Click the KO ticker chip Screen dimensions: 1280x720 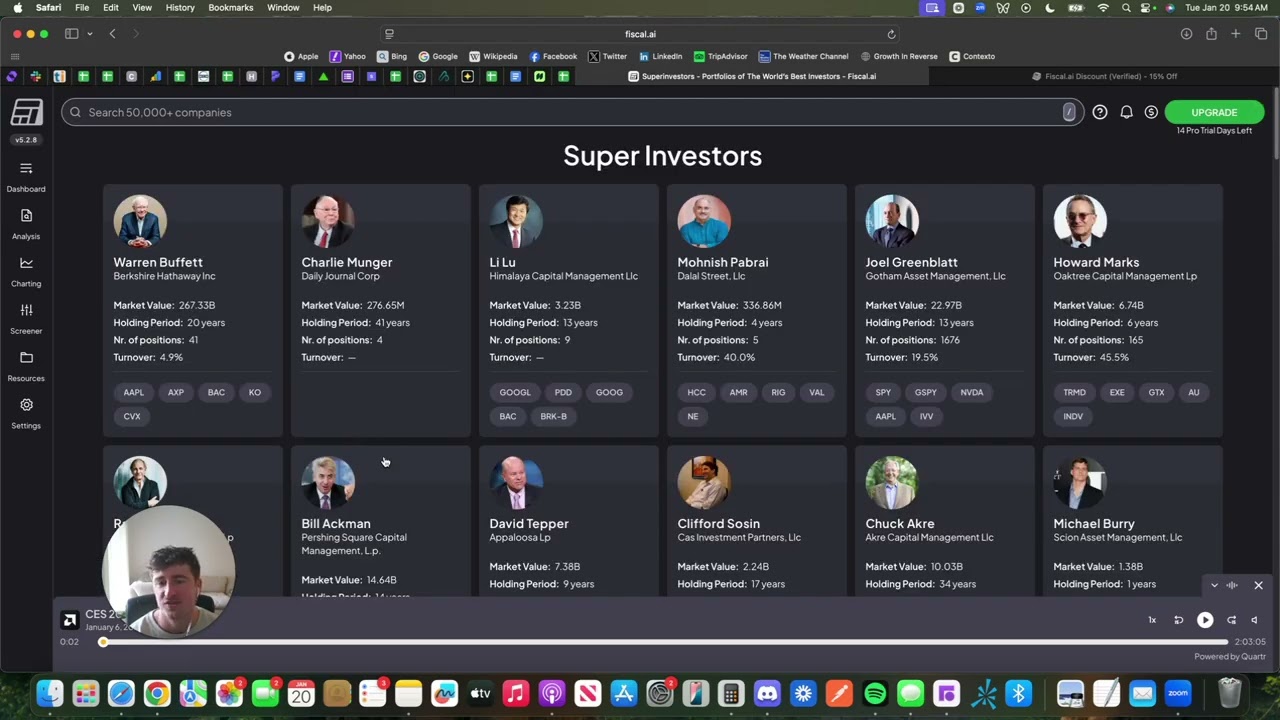255,392
